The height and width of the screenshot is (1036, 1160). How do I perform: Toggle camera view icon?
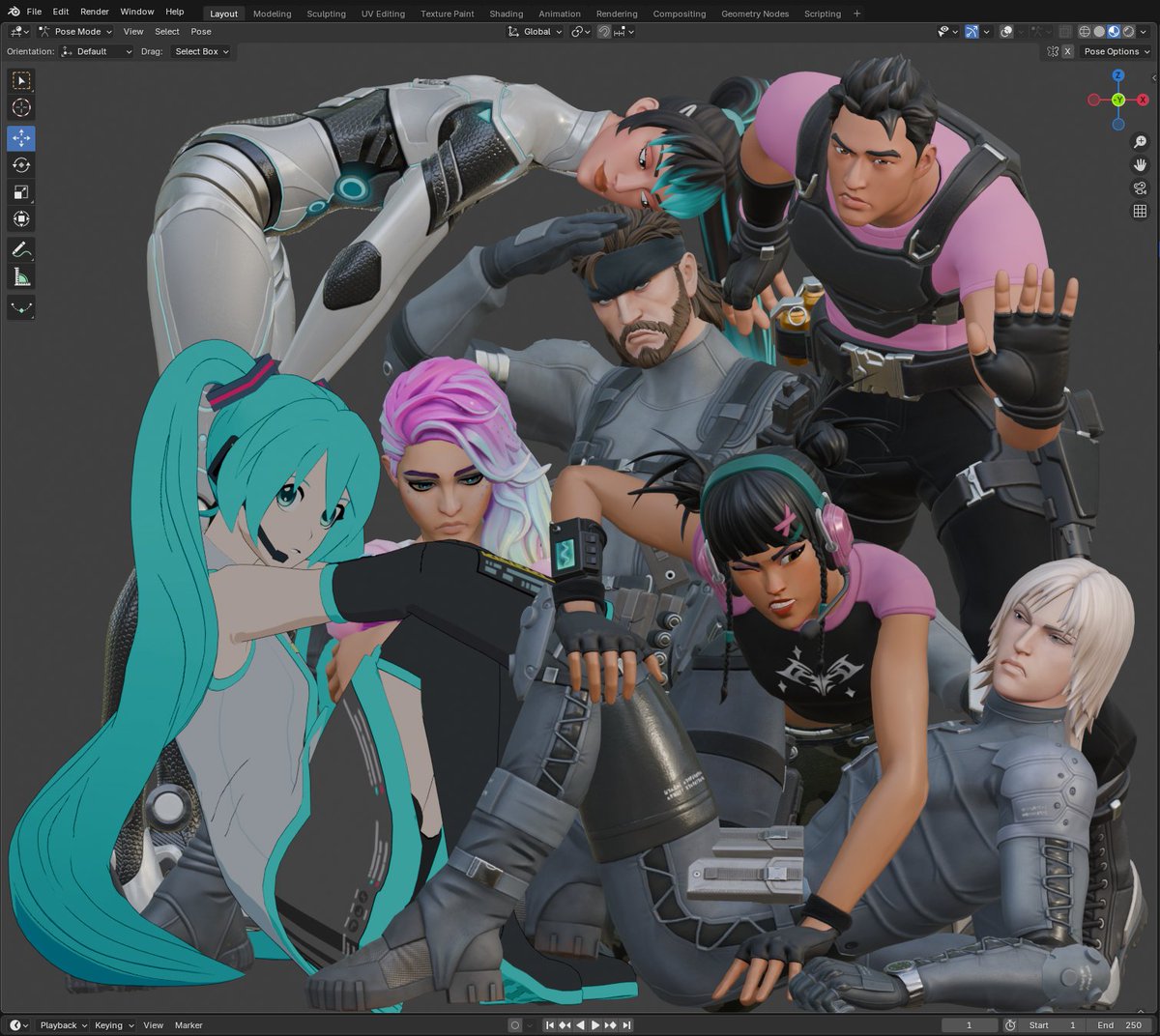pos(1140,187)
